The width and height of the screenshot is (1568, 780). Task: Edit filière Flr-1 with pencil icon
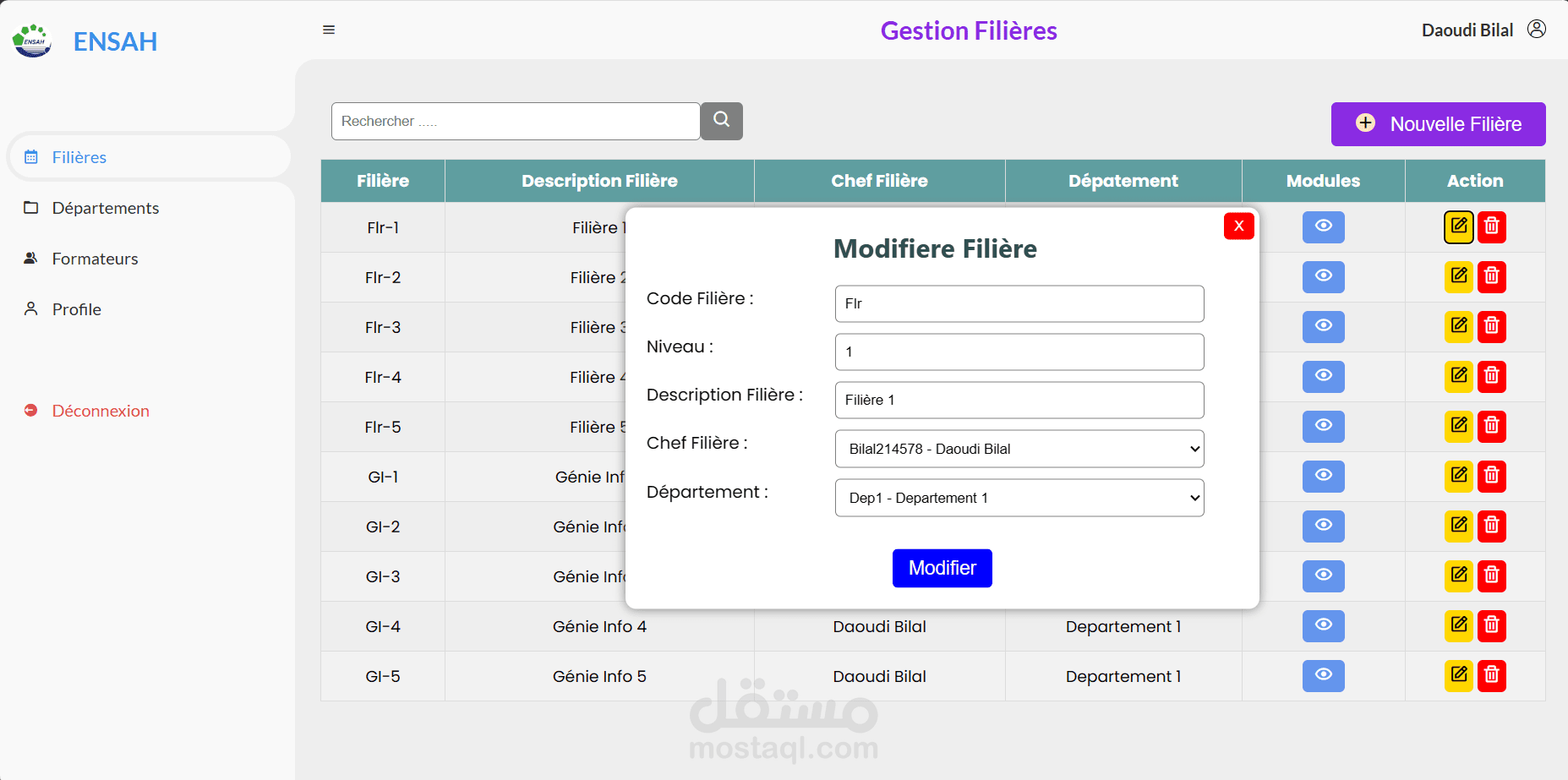[1459, 226]
